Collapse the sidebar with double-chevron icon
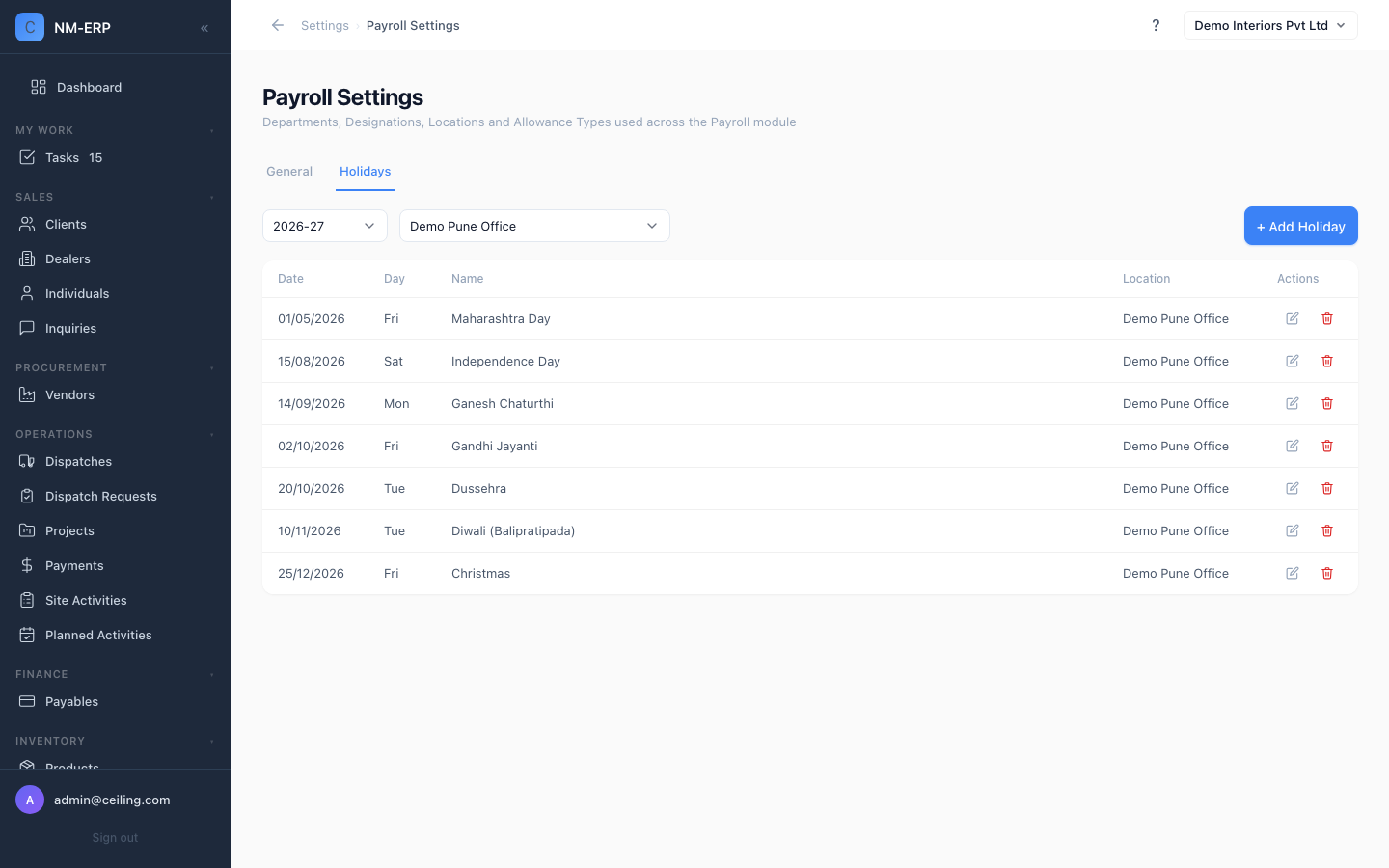1389x868 pixels. 204,28
